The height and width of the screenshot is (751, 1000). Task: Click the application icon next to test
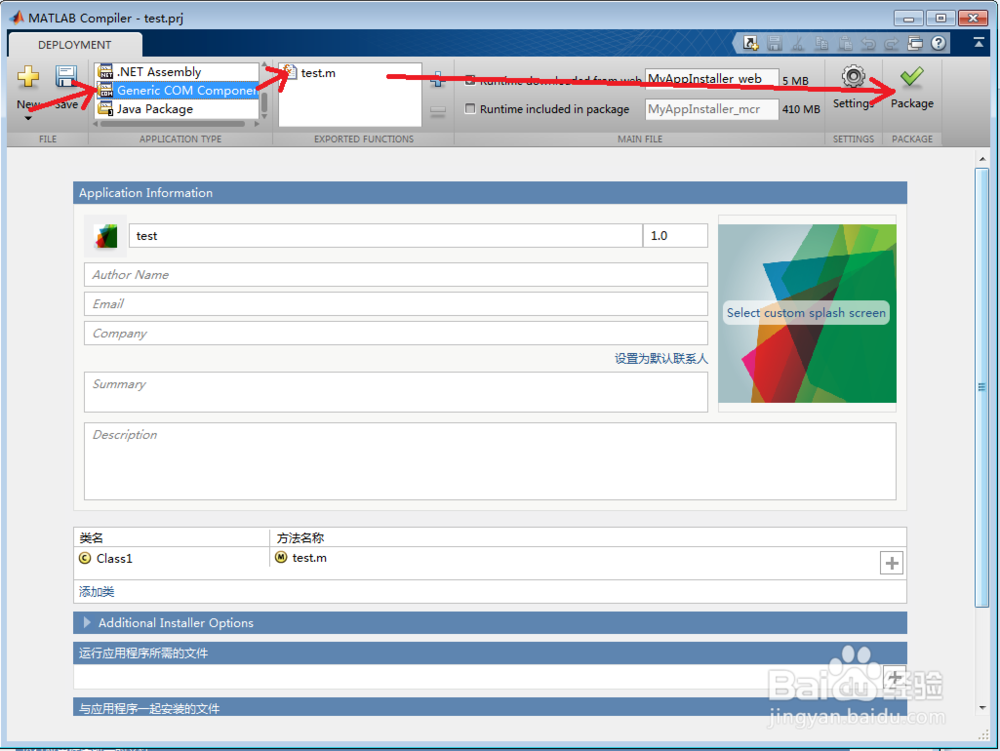[x=106, y=236]
